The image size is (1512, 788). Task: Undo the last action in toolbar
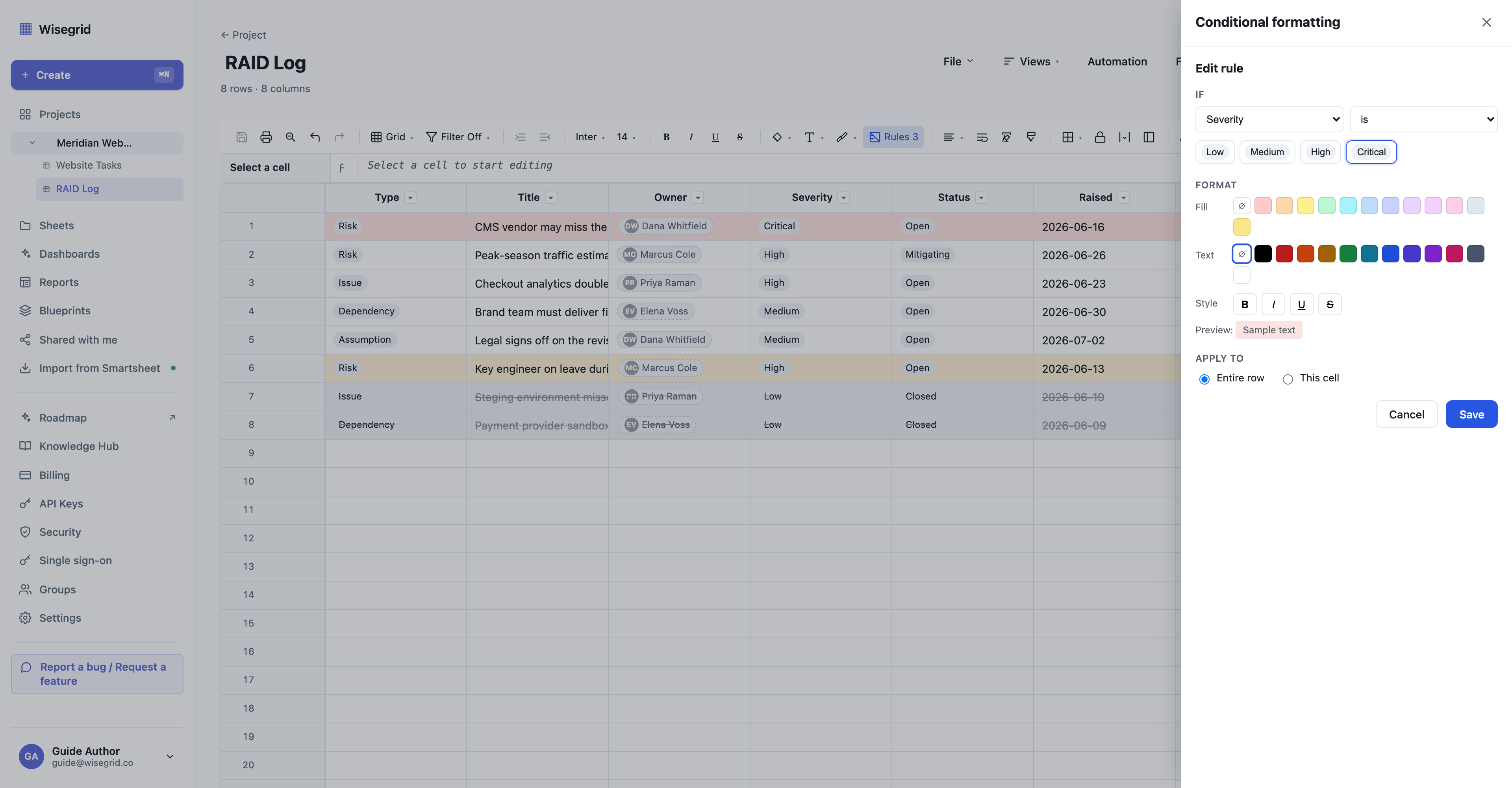point(315,137)
